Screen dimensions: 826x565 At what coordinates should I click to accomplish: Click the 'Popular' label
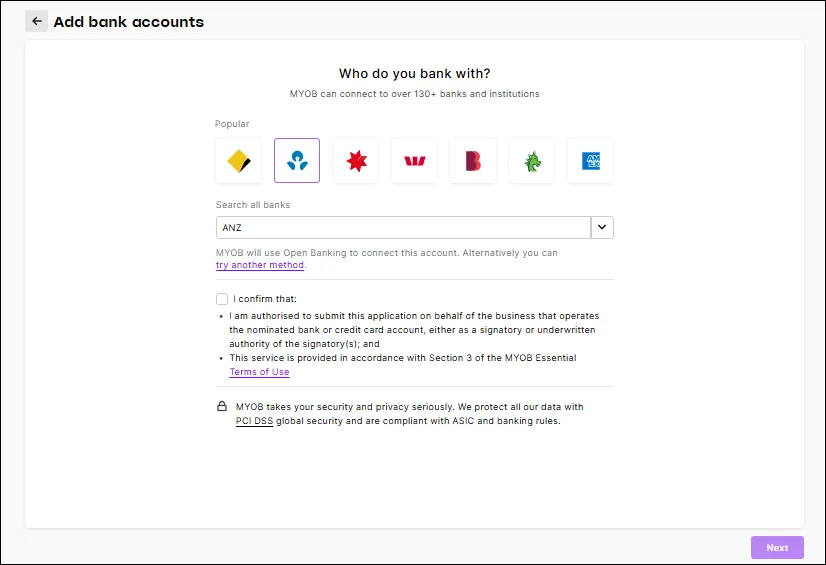click(232, 124)
